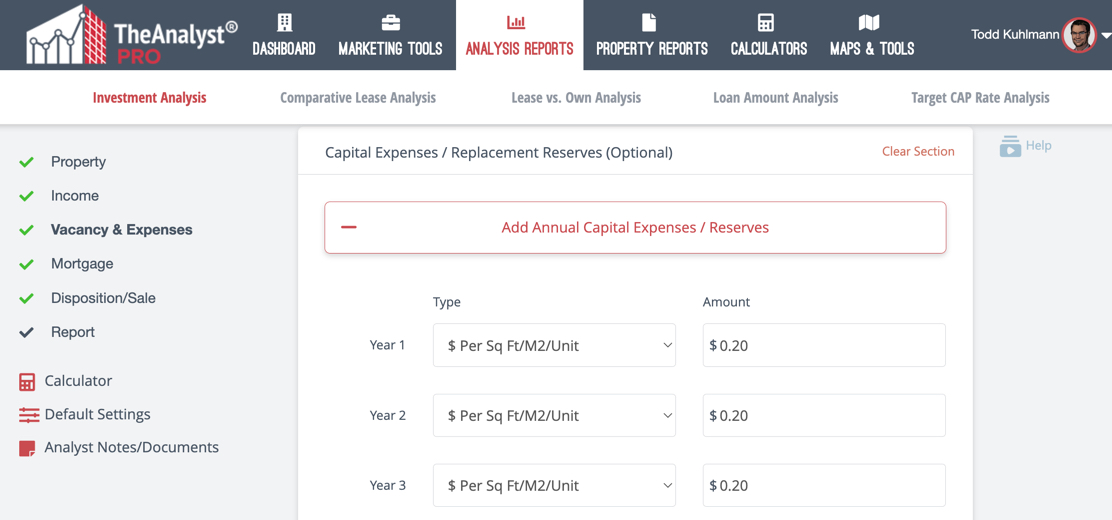Image resolution: width=1112 pixels, height=520 pixels.
Task: Go to the Income step
Action: (x=74, y=196)
